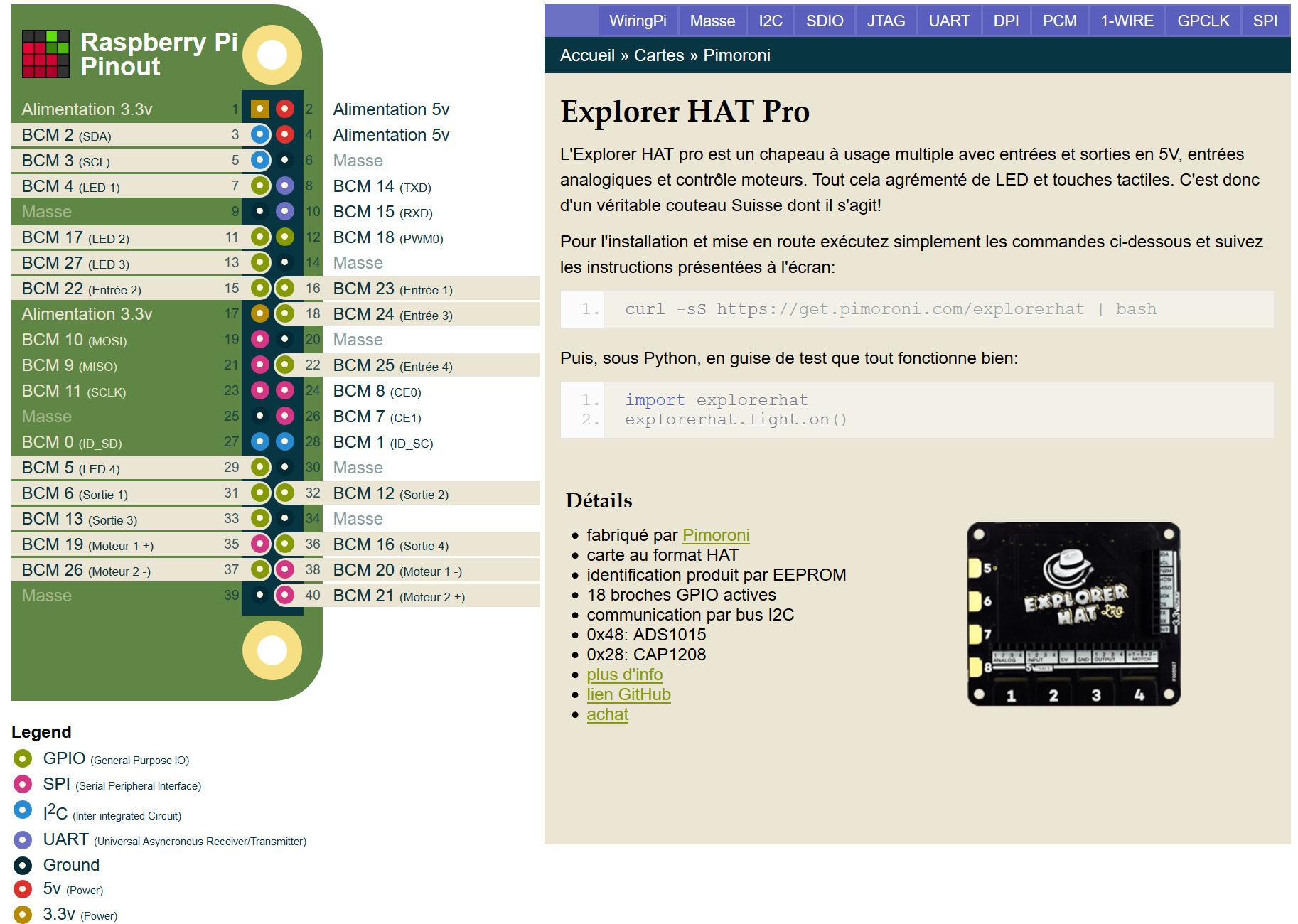
Task: Select the BCM 21 (Moteur 2 +) pin label
Action: click(399, 596)
